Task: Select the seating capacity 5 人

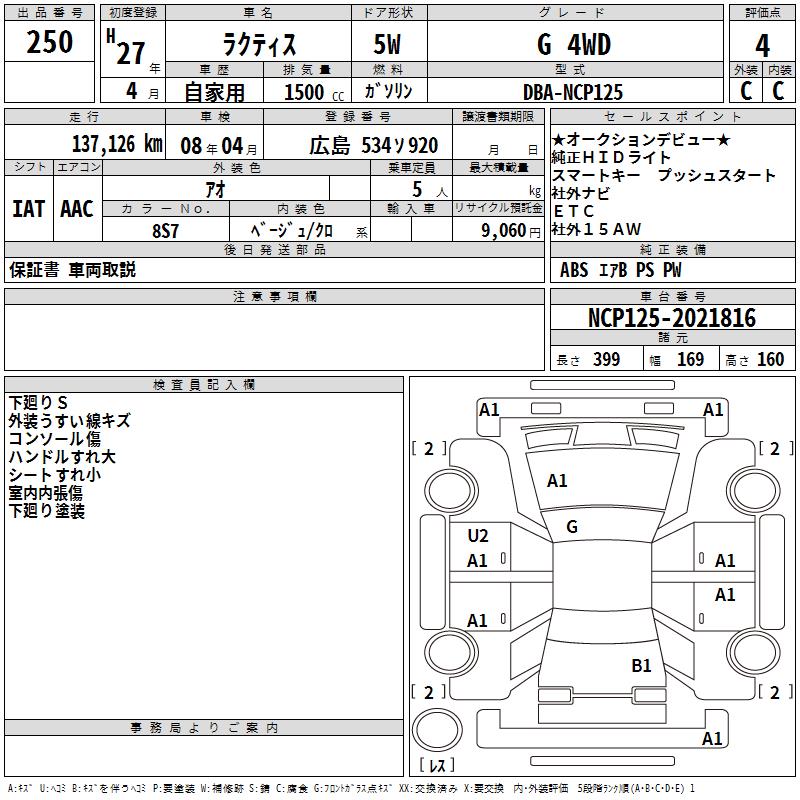Action: point(430,190)
